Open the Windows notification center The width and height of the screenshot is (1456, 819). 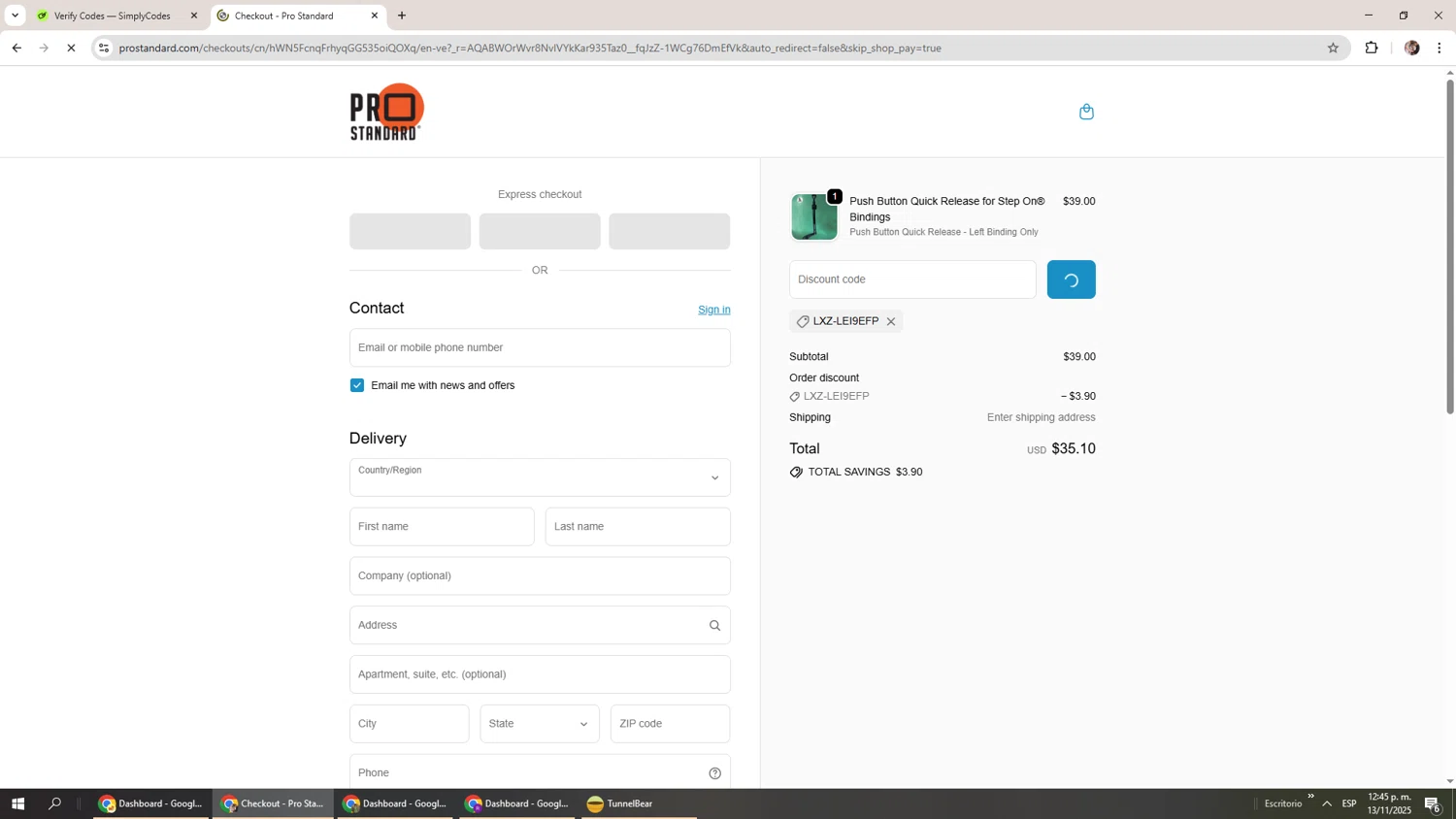tap(1433, 803)
